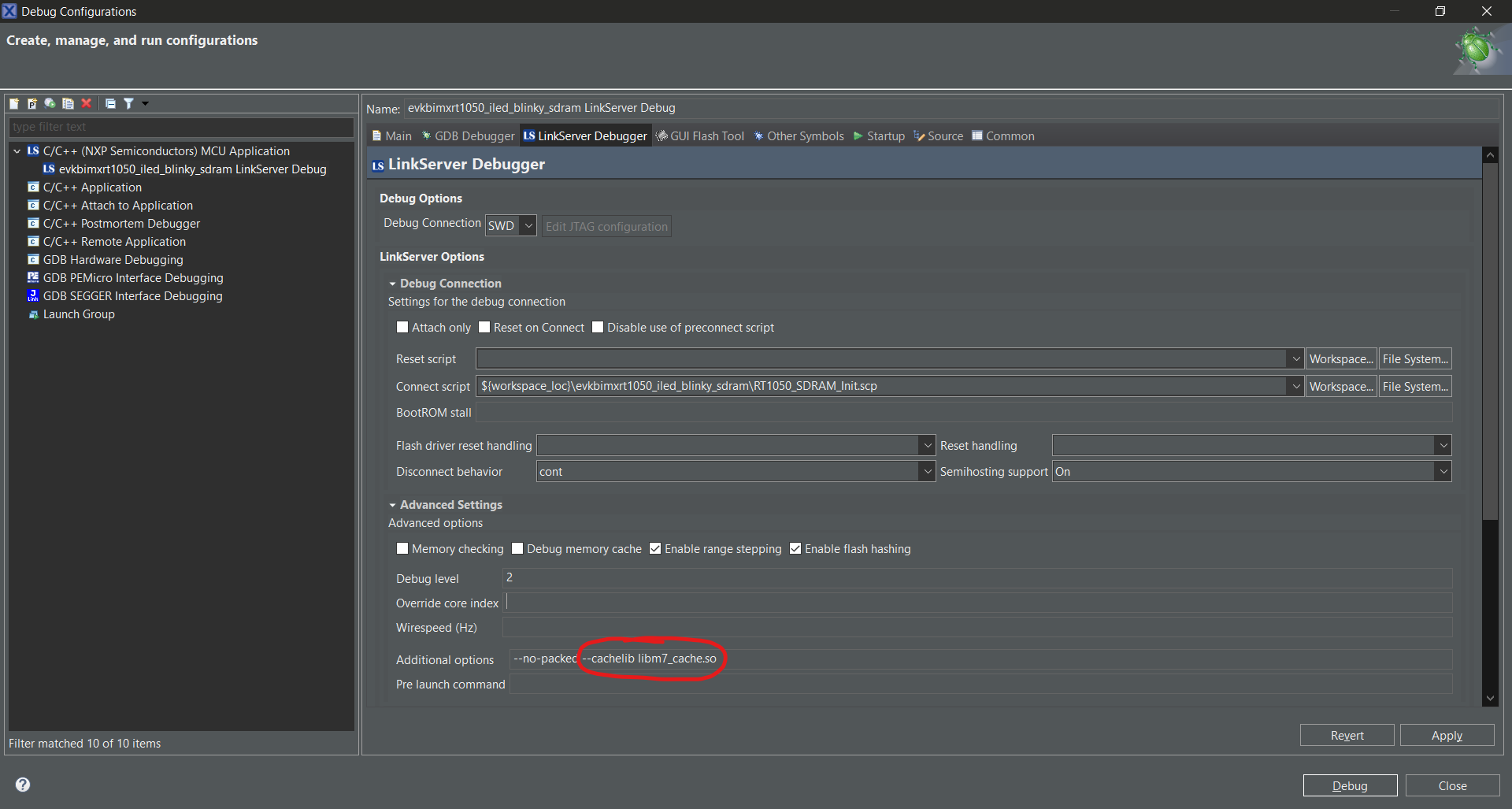This screenshot has width=1512, height=809.
Task: Create a new launch configuration
Action: pyautogui.click(x=13, y=103)
